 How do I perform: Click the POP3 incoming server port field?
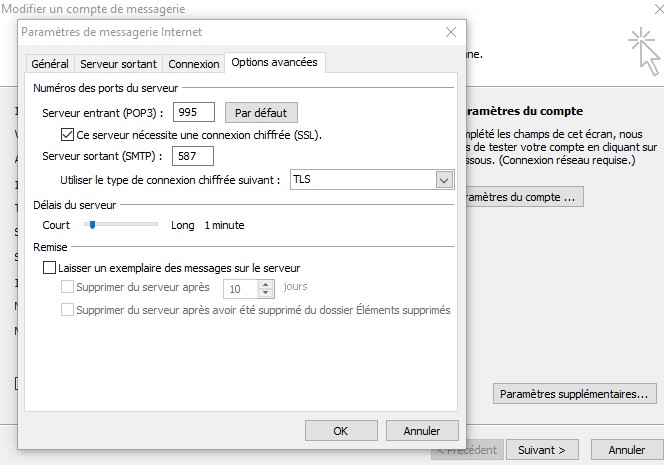[193, 112]
